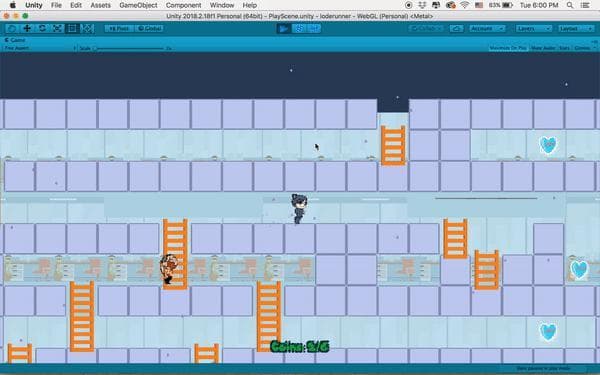
Task: Open the Gizmos dropdown
Action: 584,48
